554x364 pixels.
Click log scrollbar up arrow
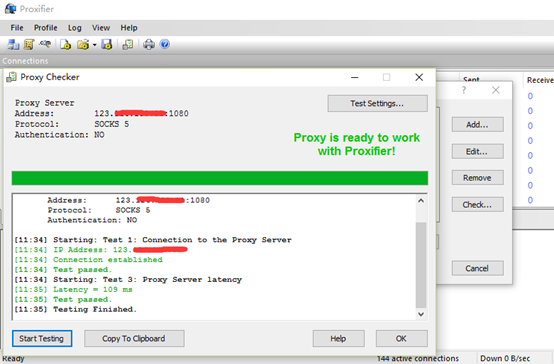click(x=421, y=201)
